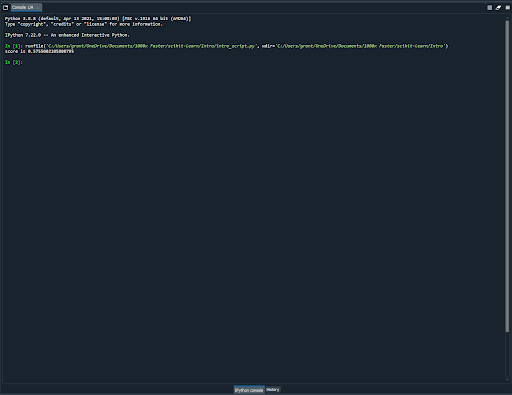Click the In [2]: input prompt
This screenshot has height=395, width=512.
point(14,62)
